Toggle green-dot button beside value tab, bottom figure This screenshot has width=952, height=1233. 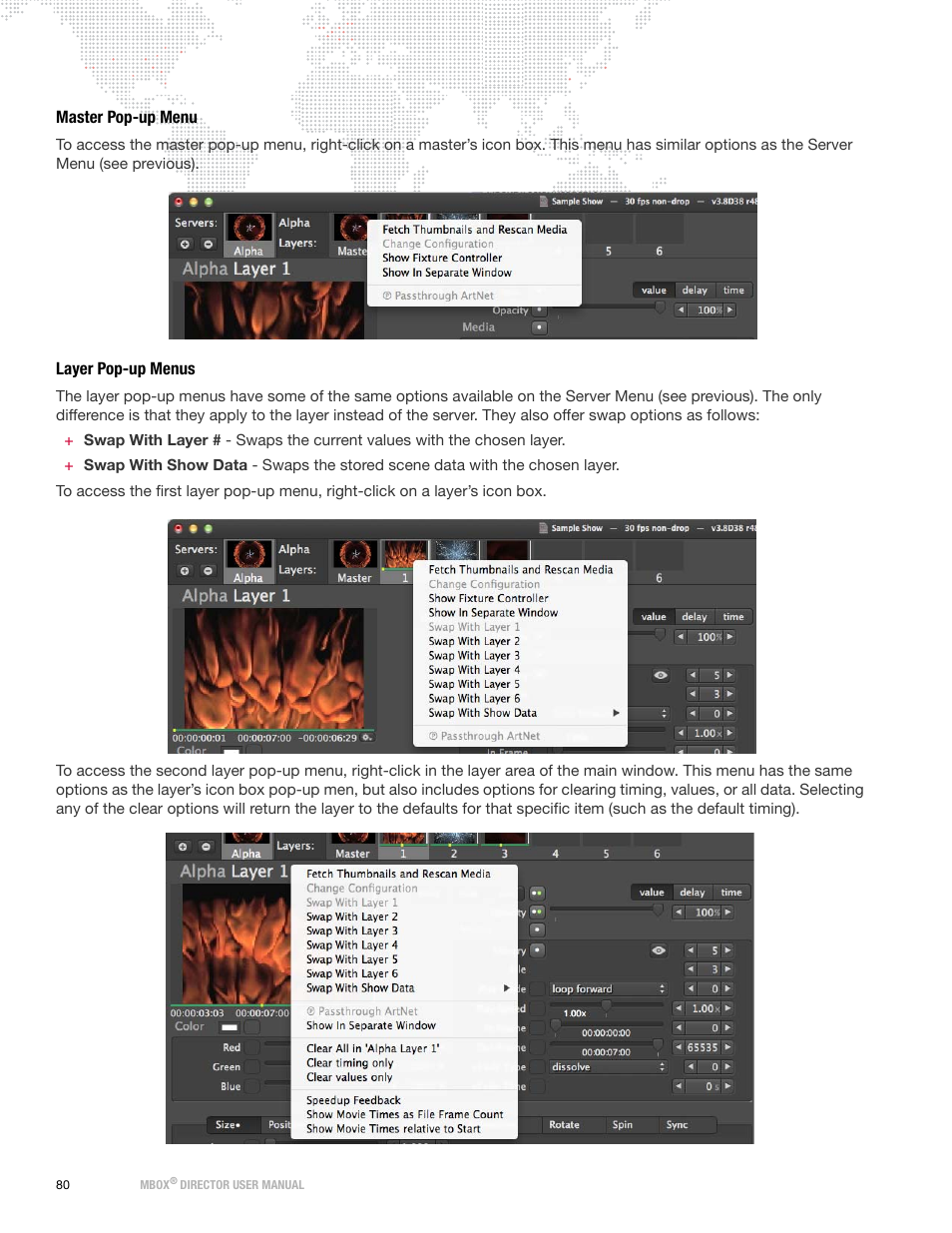click(x=537, y=893)
